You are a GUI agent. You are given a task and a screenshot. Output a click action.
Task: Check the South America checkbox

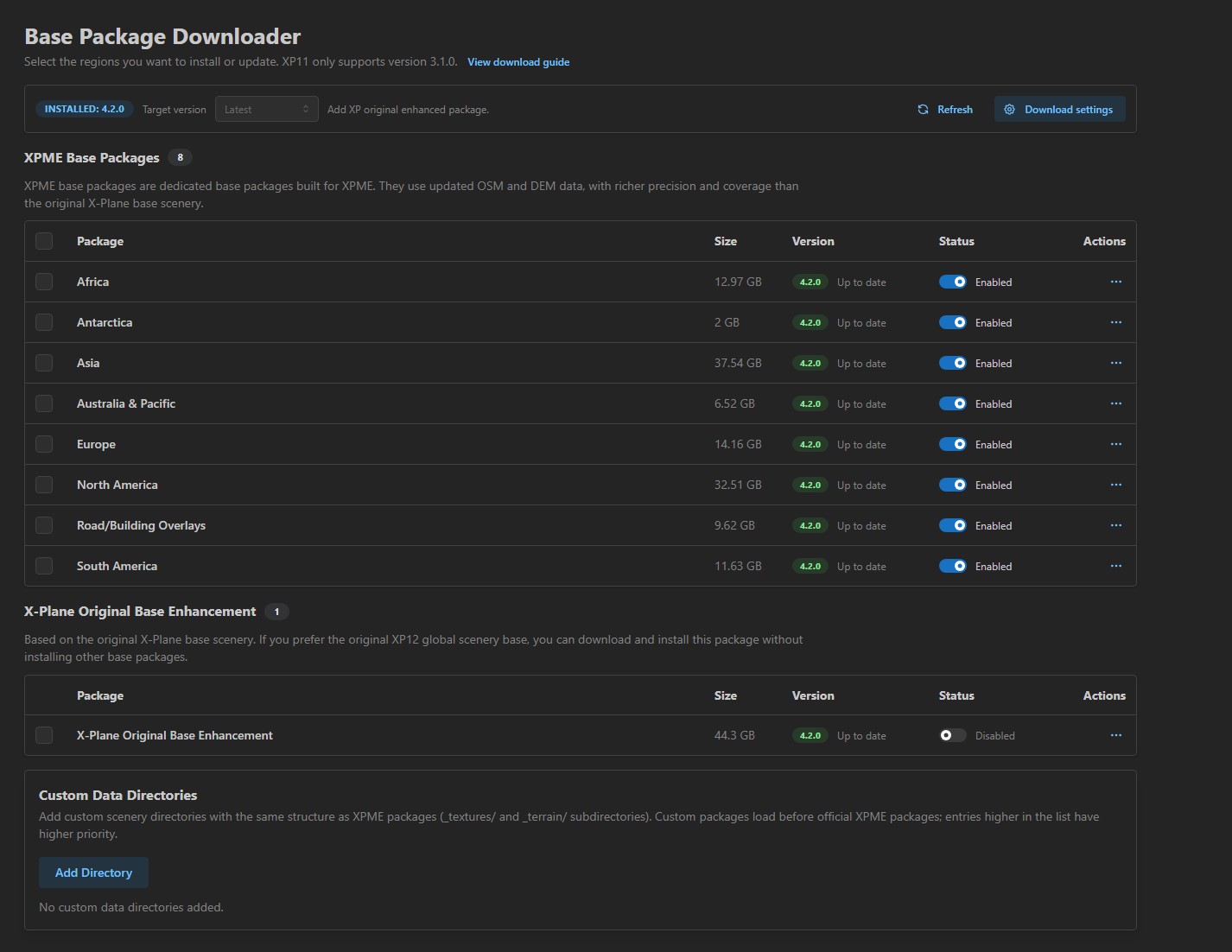coord(44,566)
